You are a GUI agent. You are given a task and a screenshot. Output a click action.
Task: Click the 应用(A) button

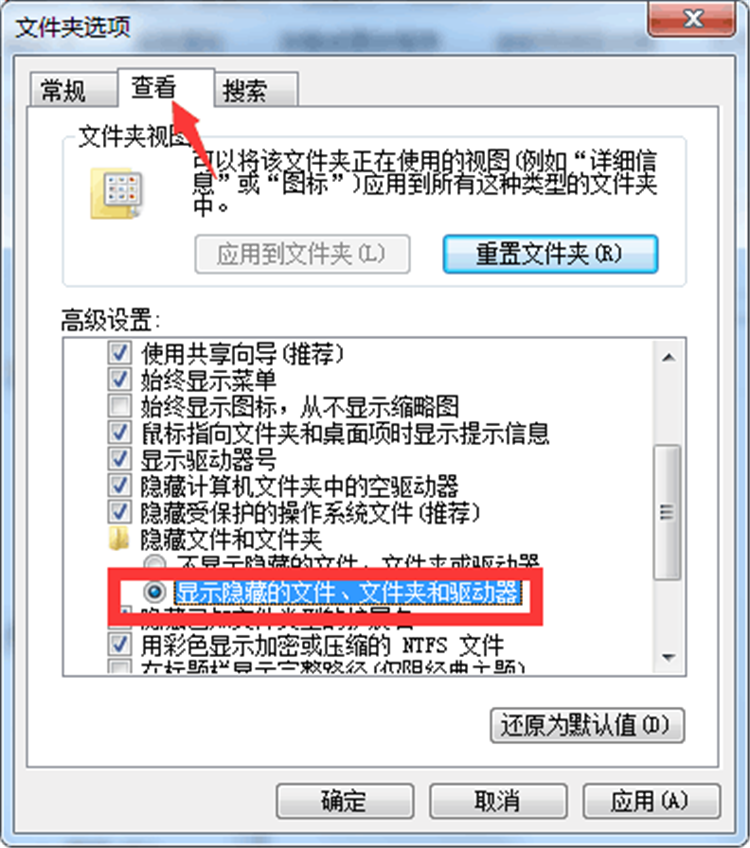point(652,801)
